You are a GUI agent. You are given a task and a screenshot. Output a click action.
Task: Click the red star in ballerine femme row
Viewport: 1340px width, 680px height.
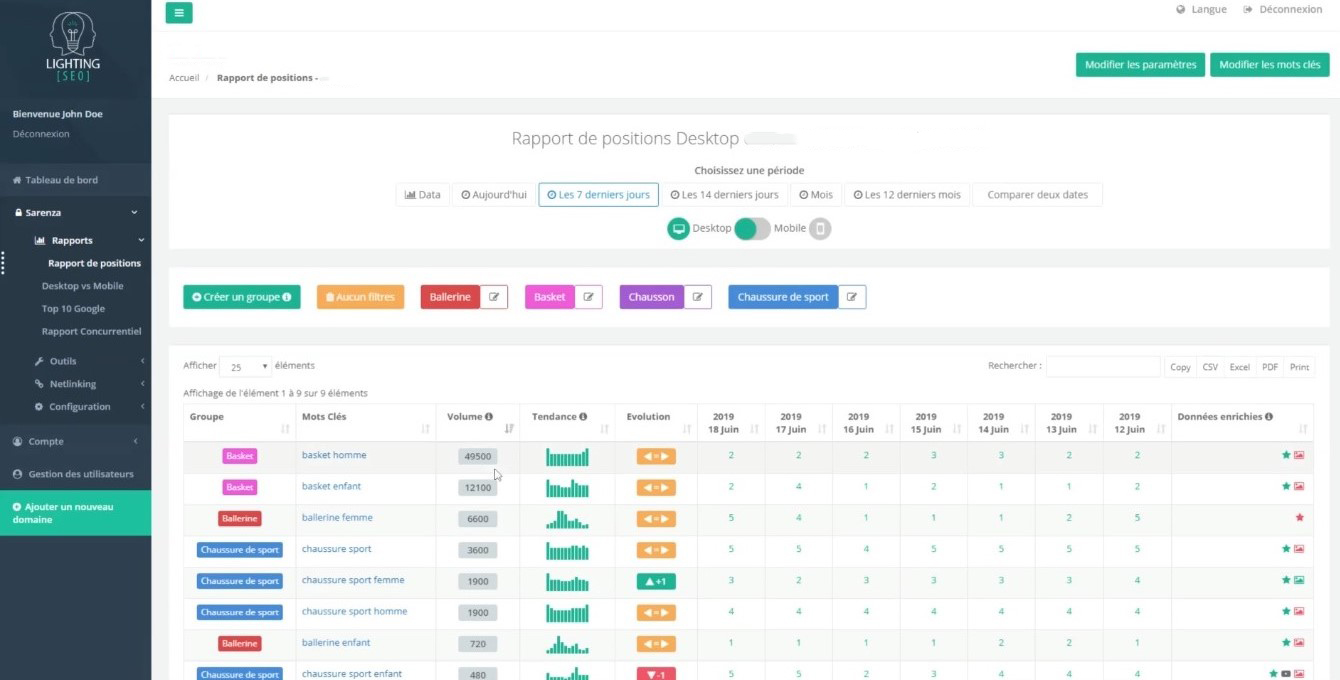(x=1299, y=518)
